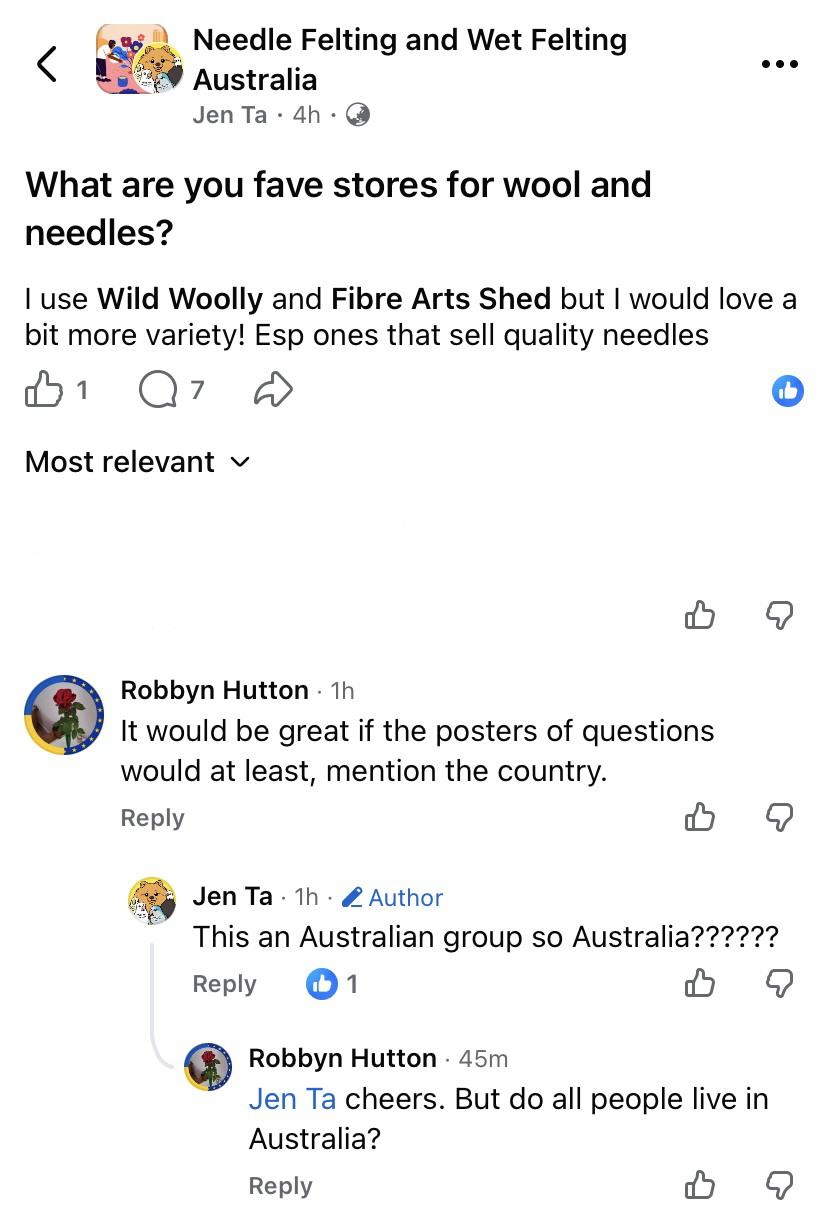Share the post with arrow icon

[x=274, y=391]
